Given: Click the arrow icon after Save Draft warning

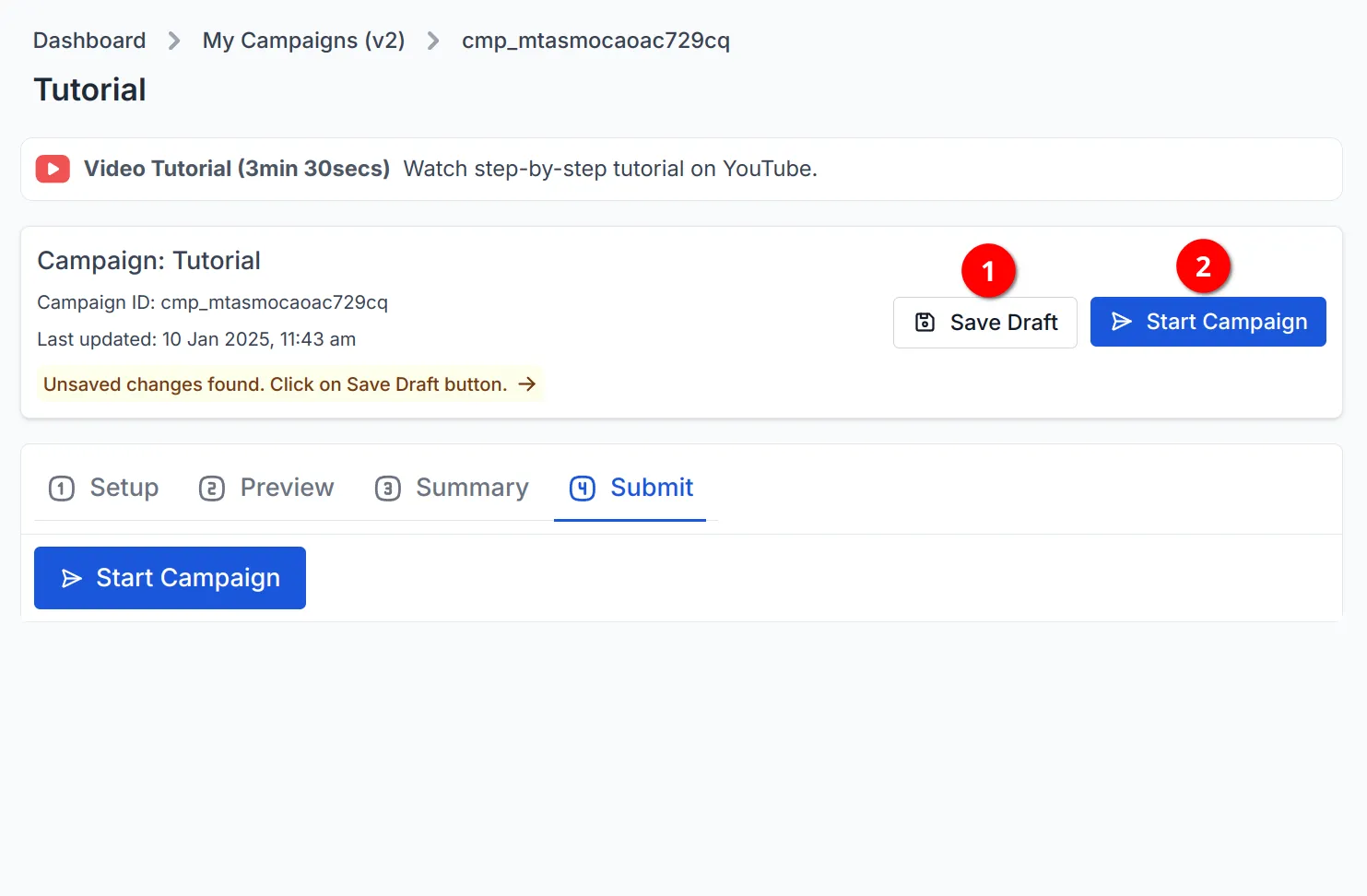Looking at the screenshot, I should coord(527,384).
